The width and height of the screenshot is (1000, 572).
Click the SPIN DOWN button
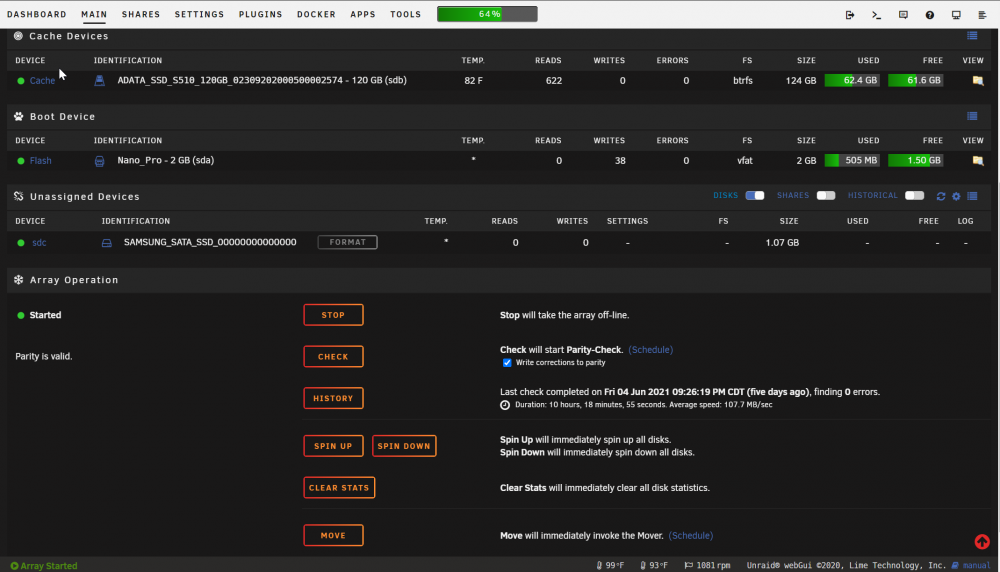pos(404,446)
